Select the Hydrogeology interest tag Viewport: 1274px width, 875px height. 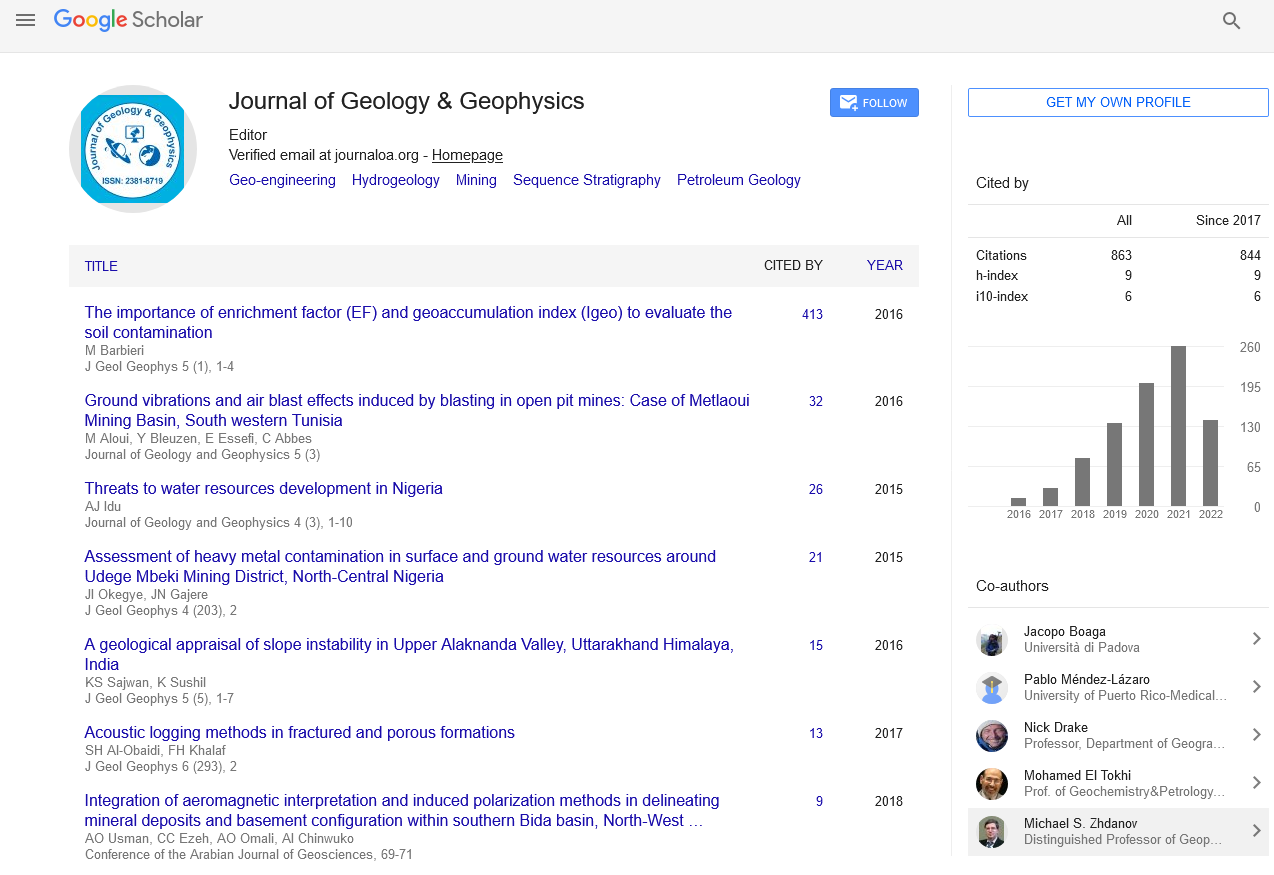pos(395,180)
